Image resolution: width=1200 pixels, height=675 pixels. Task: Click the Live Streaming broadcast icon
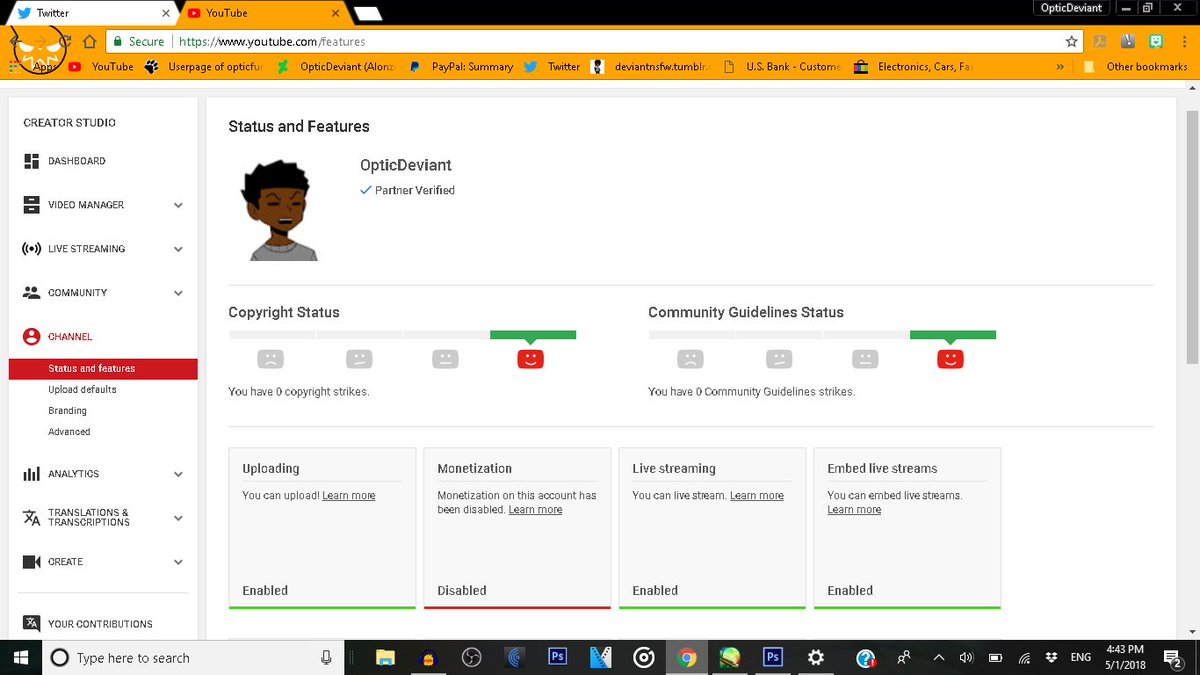[31, 248]
